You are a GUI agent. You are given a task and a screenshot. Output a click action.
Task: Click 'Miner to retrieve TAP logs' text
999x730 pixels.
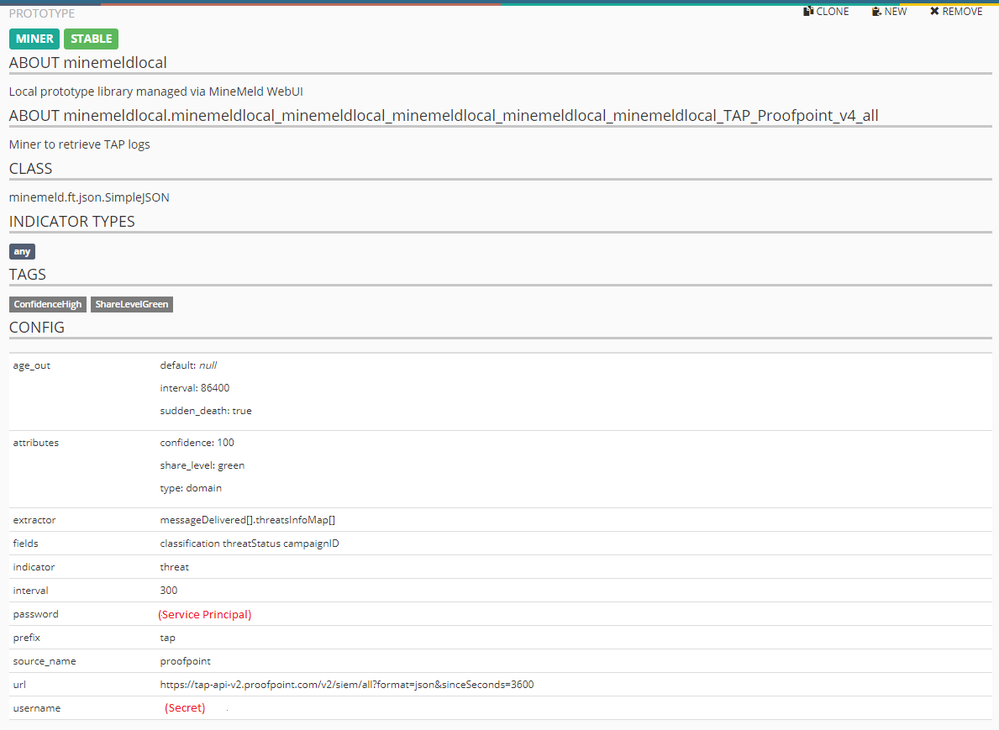click(x=80, y=145)
